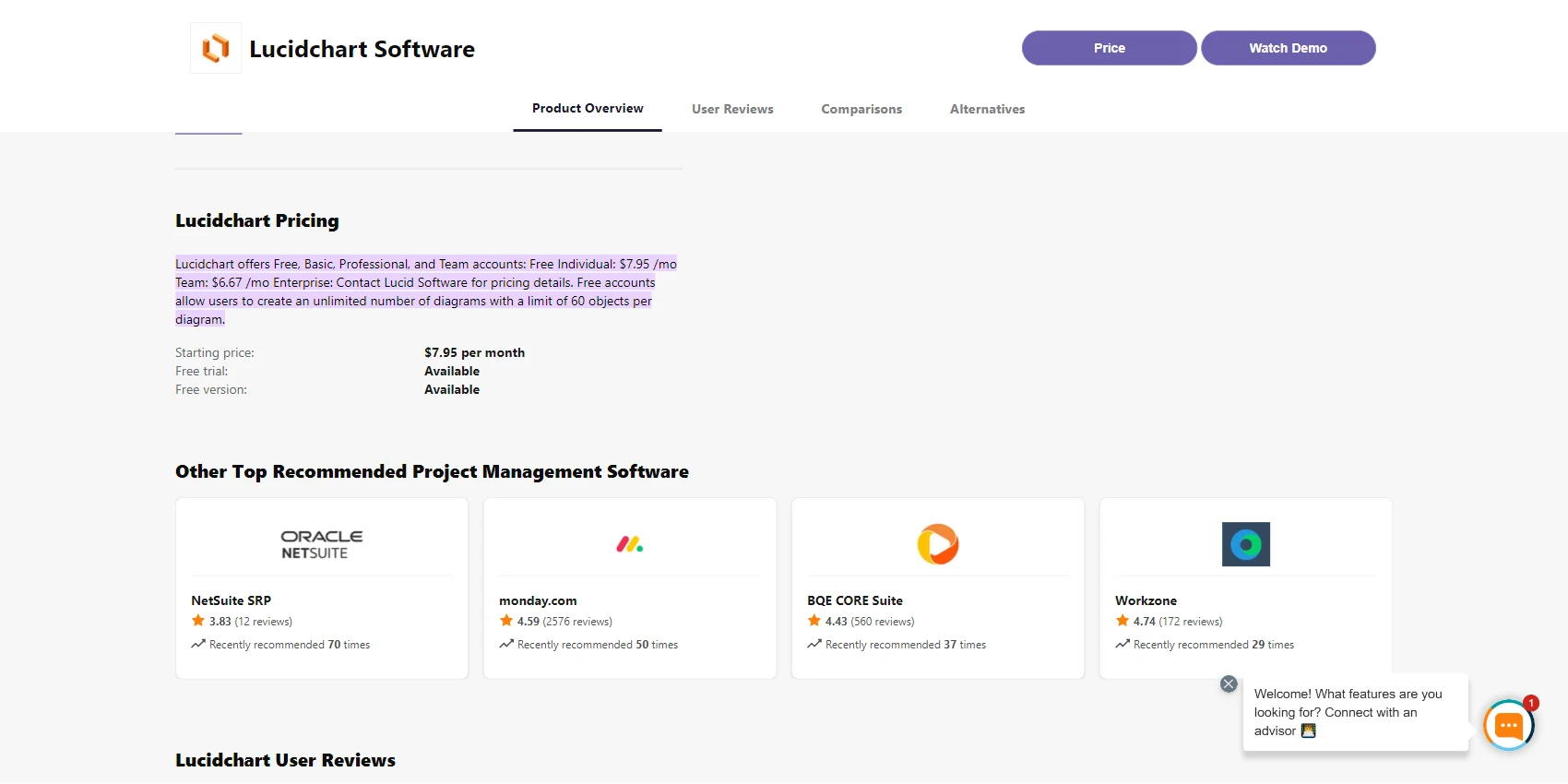This screenshot has height=784, width=1568.
Task: Click the Free trial Available value
Action: click(x=452, y=371)
